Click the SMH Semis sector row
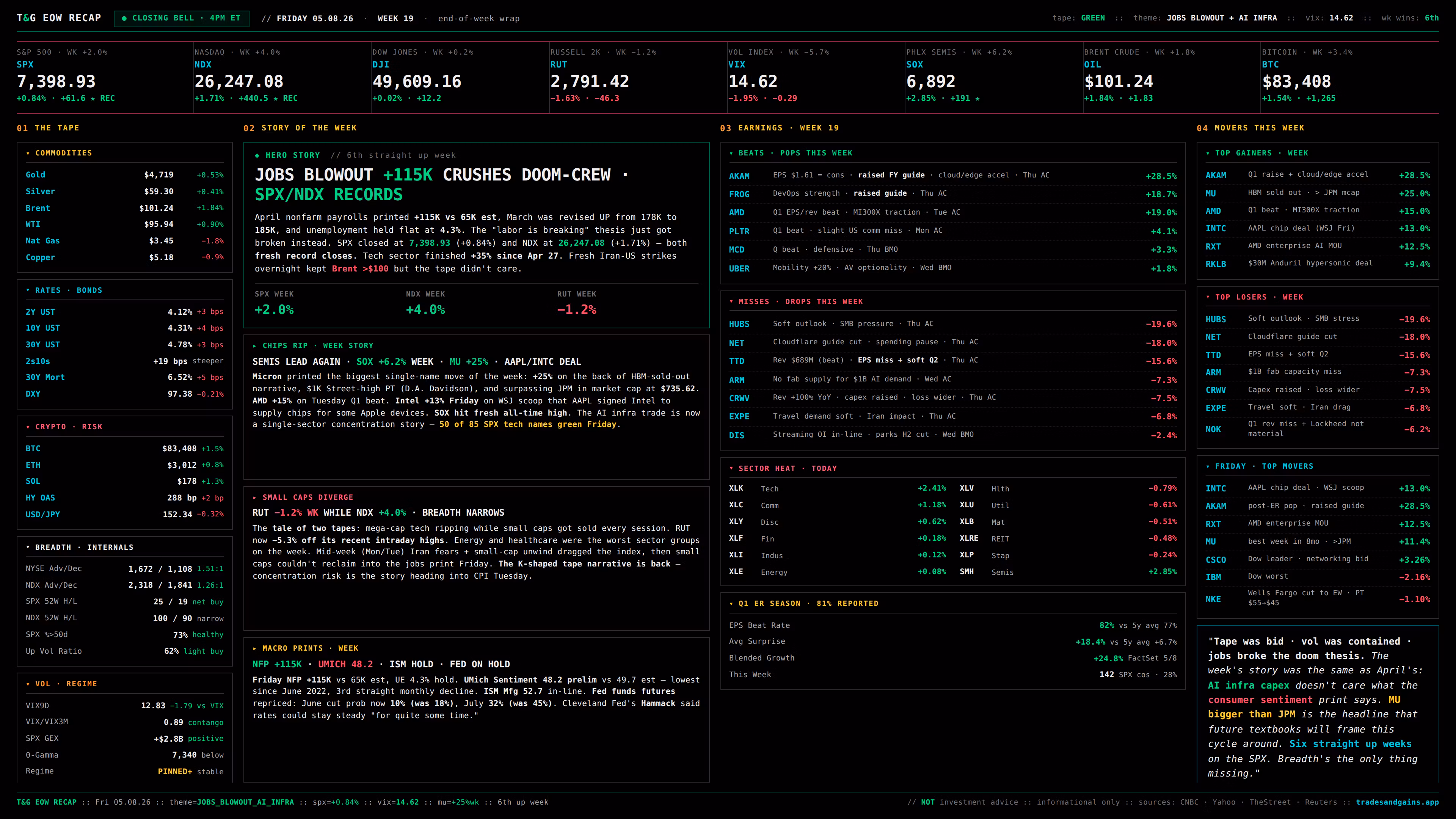Image resolution: width=1456 pixels, height=819 pixels. (1068, 572)
